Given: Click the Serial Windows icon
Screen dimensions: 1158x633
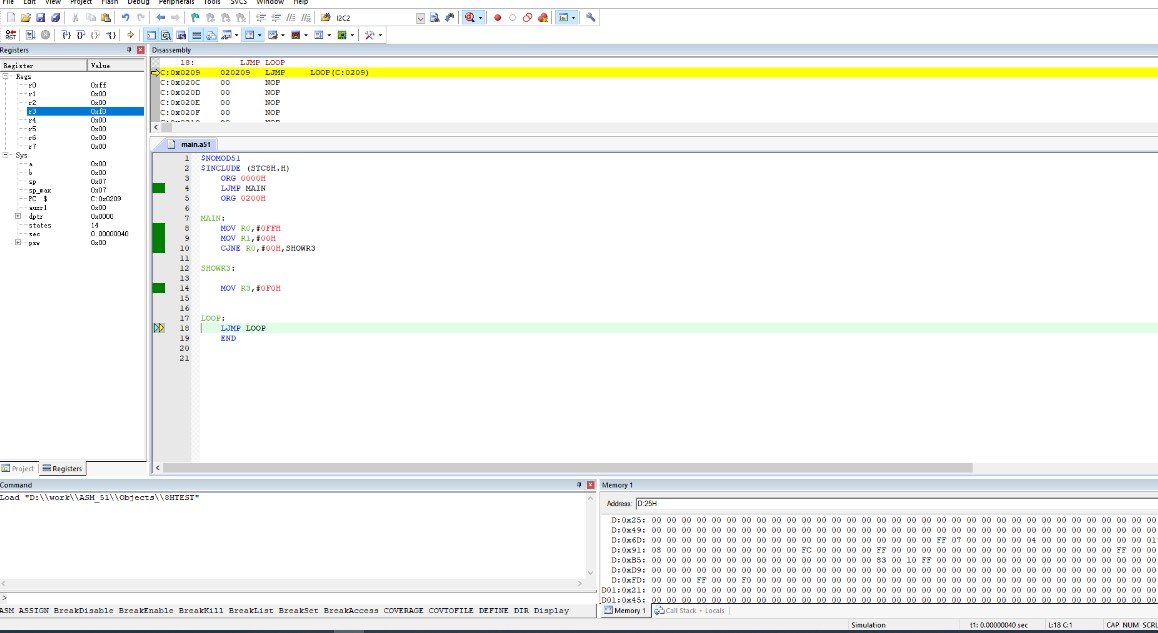Looking at the screenshot, I should click(x=273, y=35).
